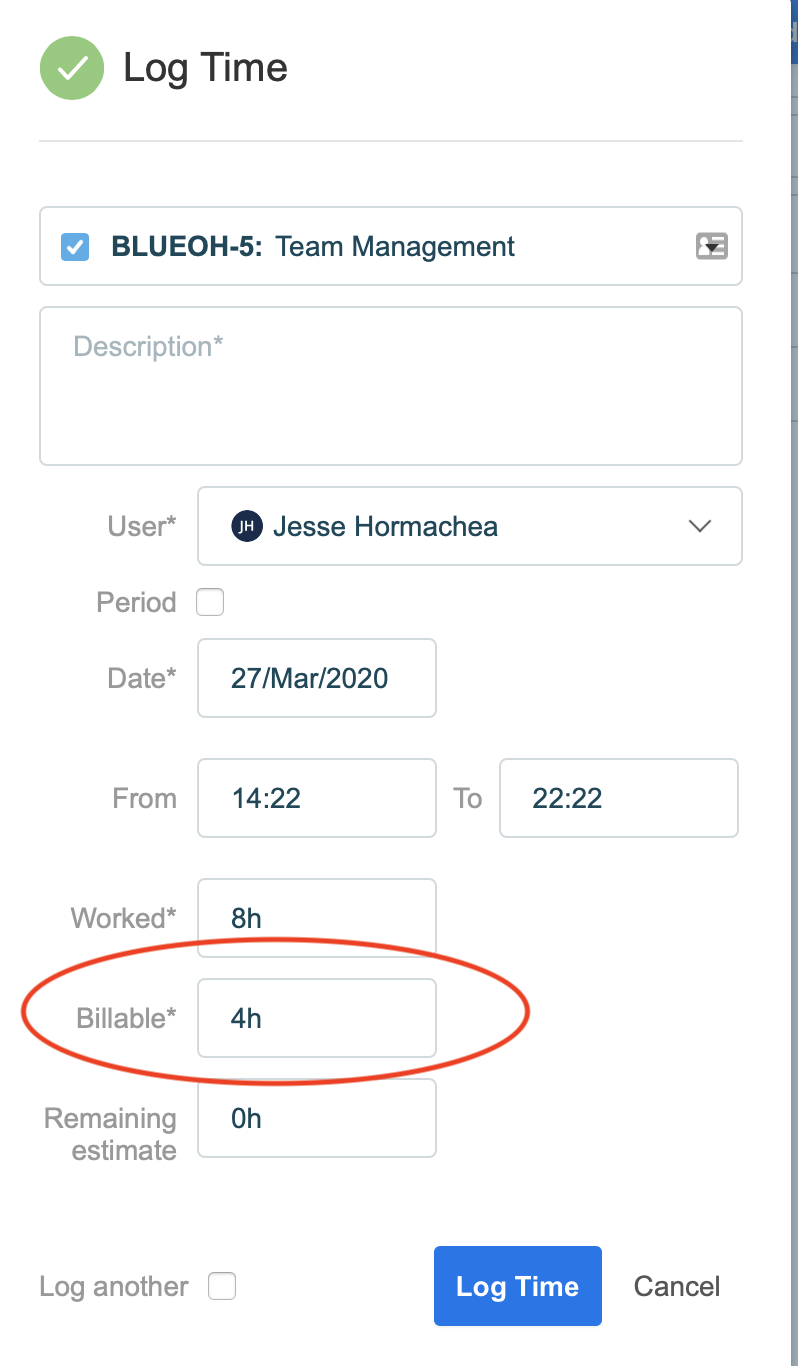798x1366 pixels.
Task: Click the Log another label text
Action: 114,1286
